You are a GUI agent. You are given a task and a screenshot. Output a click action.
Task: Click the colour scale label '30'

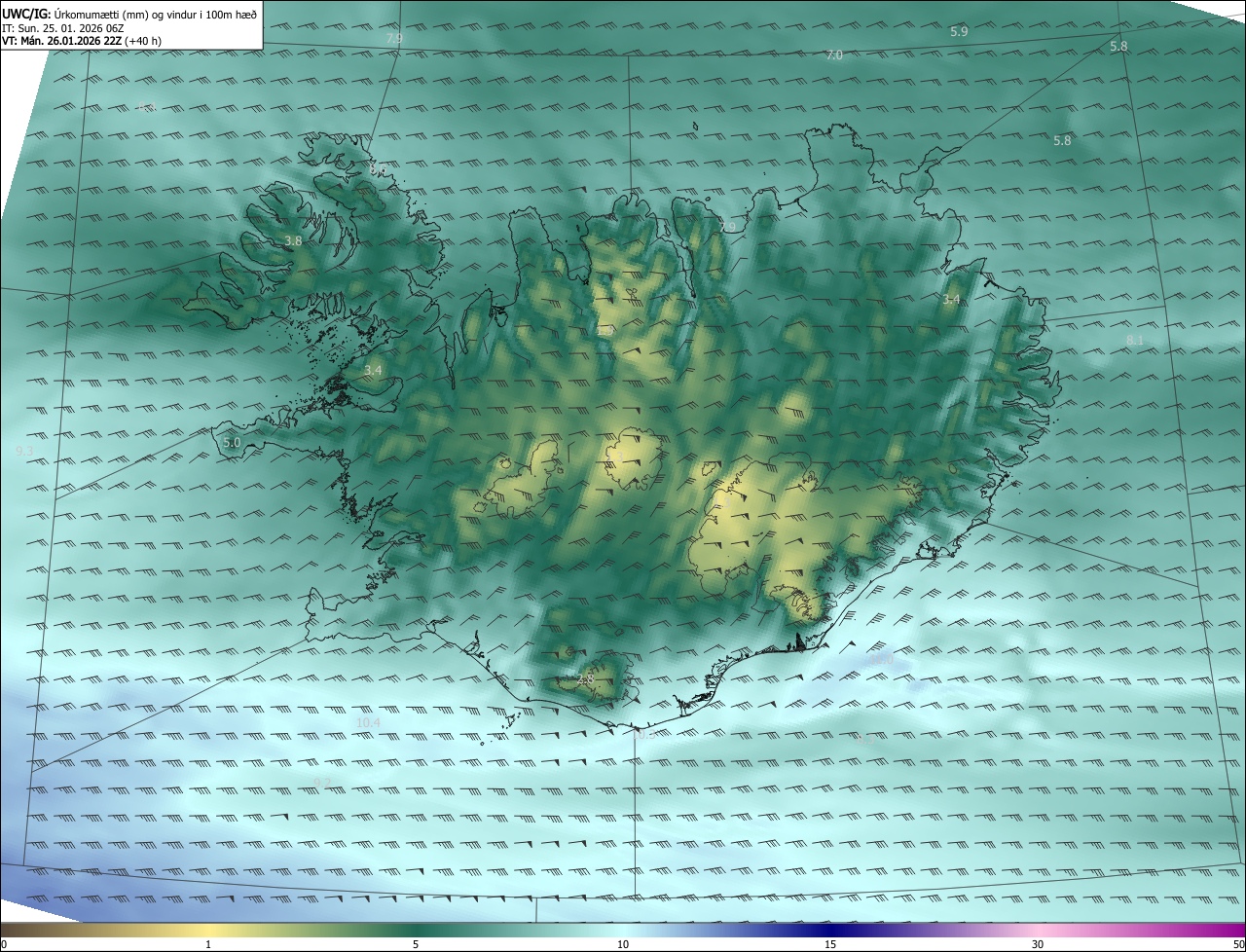click(x=1038, y=944)
